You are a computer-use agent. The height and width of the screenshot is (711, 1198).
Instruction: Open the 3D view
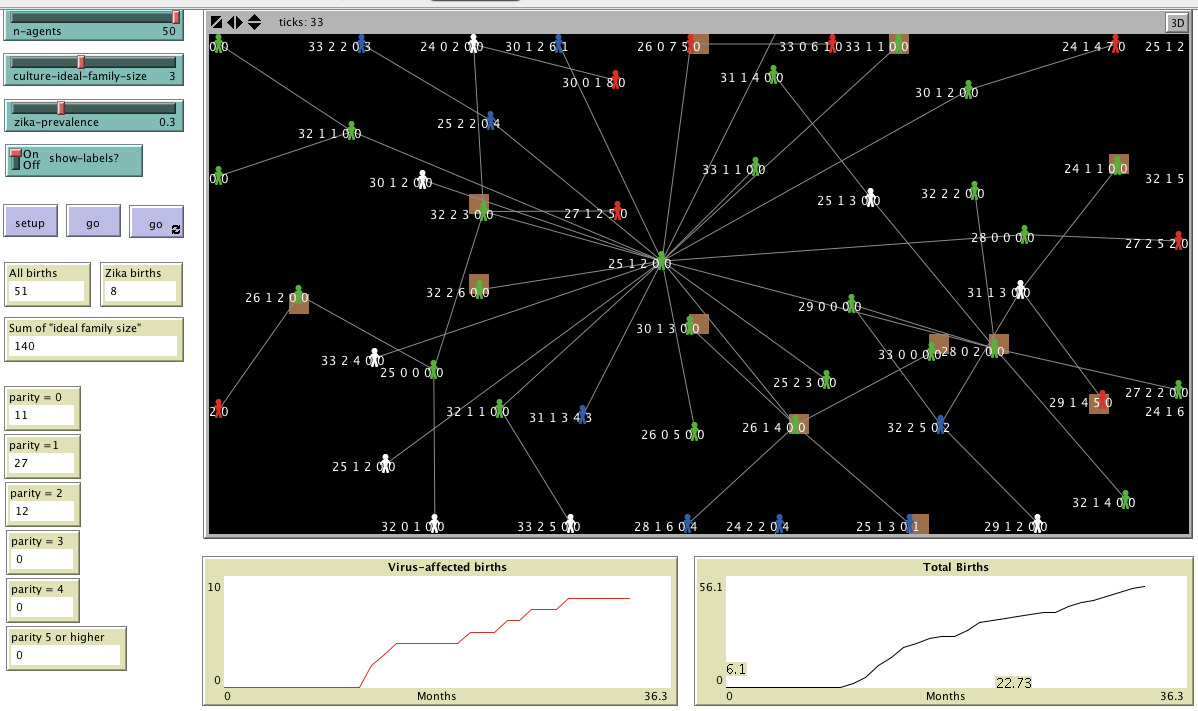[x=1175, y=22]
